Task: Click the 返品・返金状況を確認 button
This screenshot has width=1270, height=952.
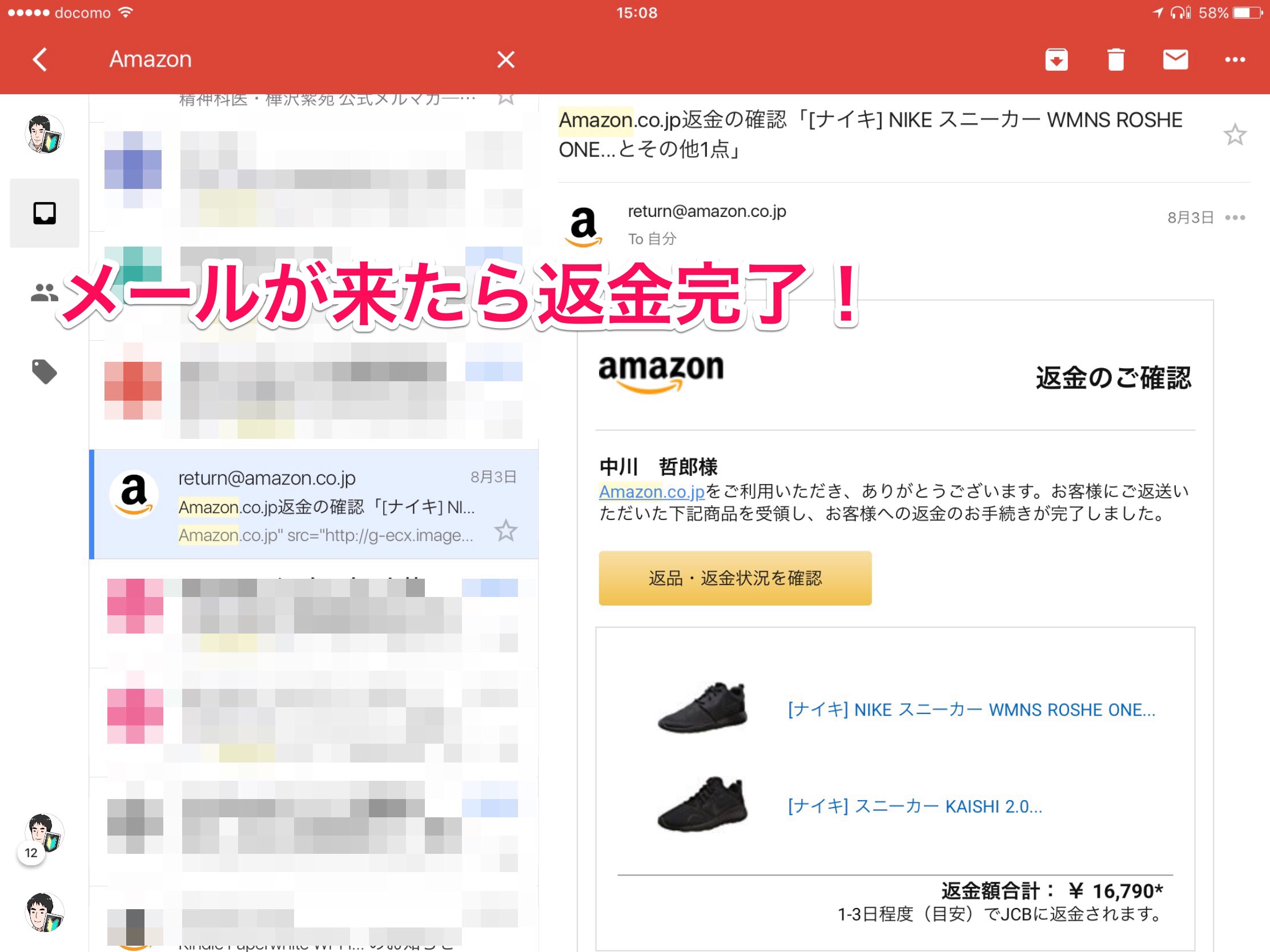Action: pos(734,578)
